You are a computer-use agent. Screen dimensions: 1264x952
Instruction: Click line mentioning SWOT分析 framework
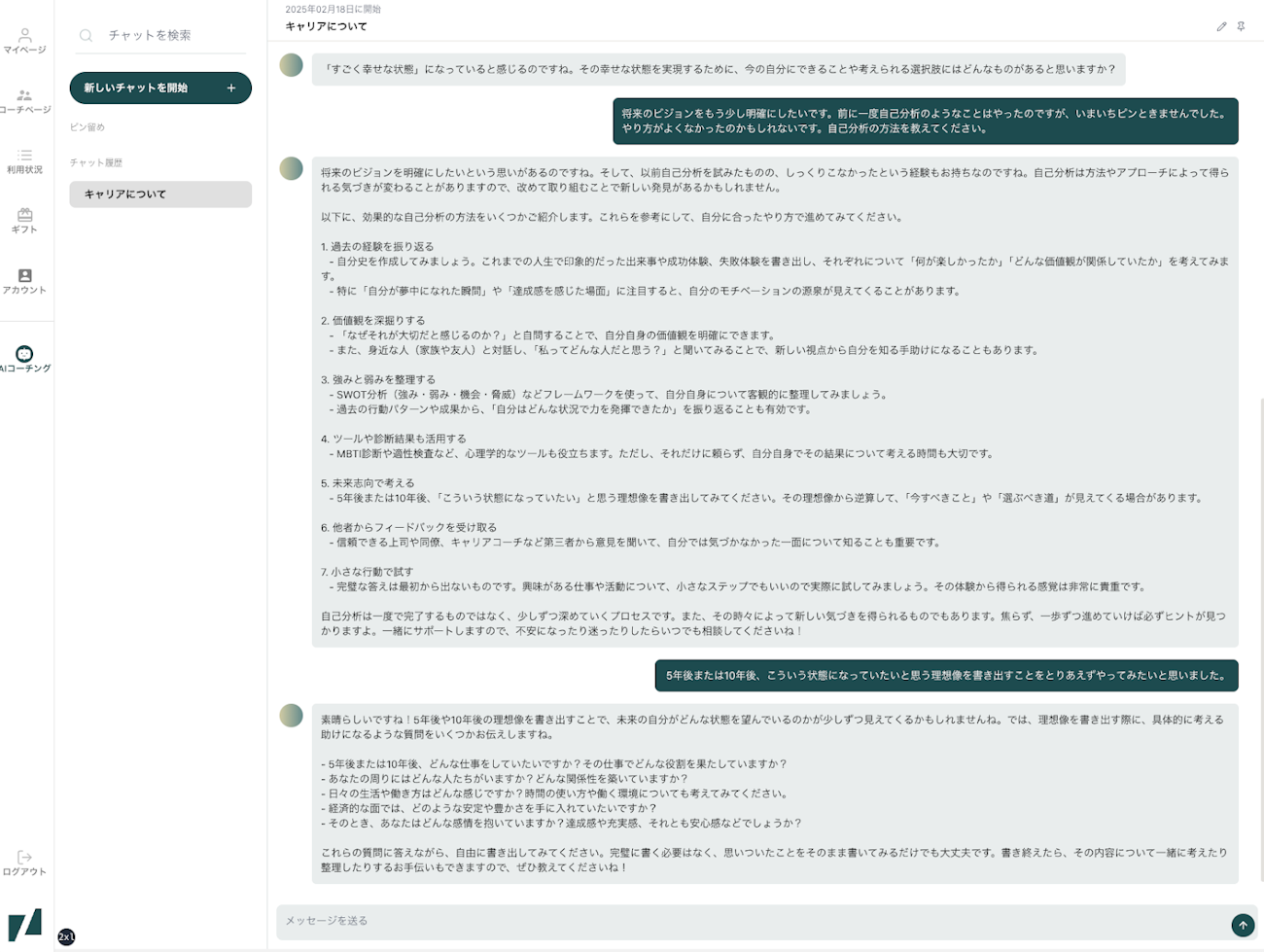(609, 394)
